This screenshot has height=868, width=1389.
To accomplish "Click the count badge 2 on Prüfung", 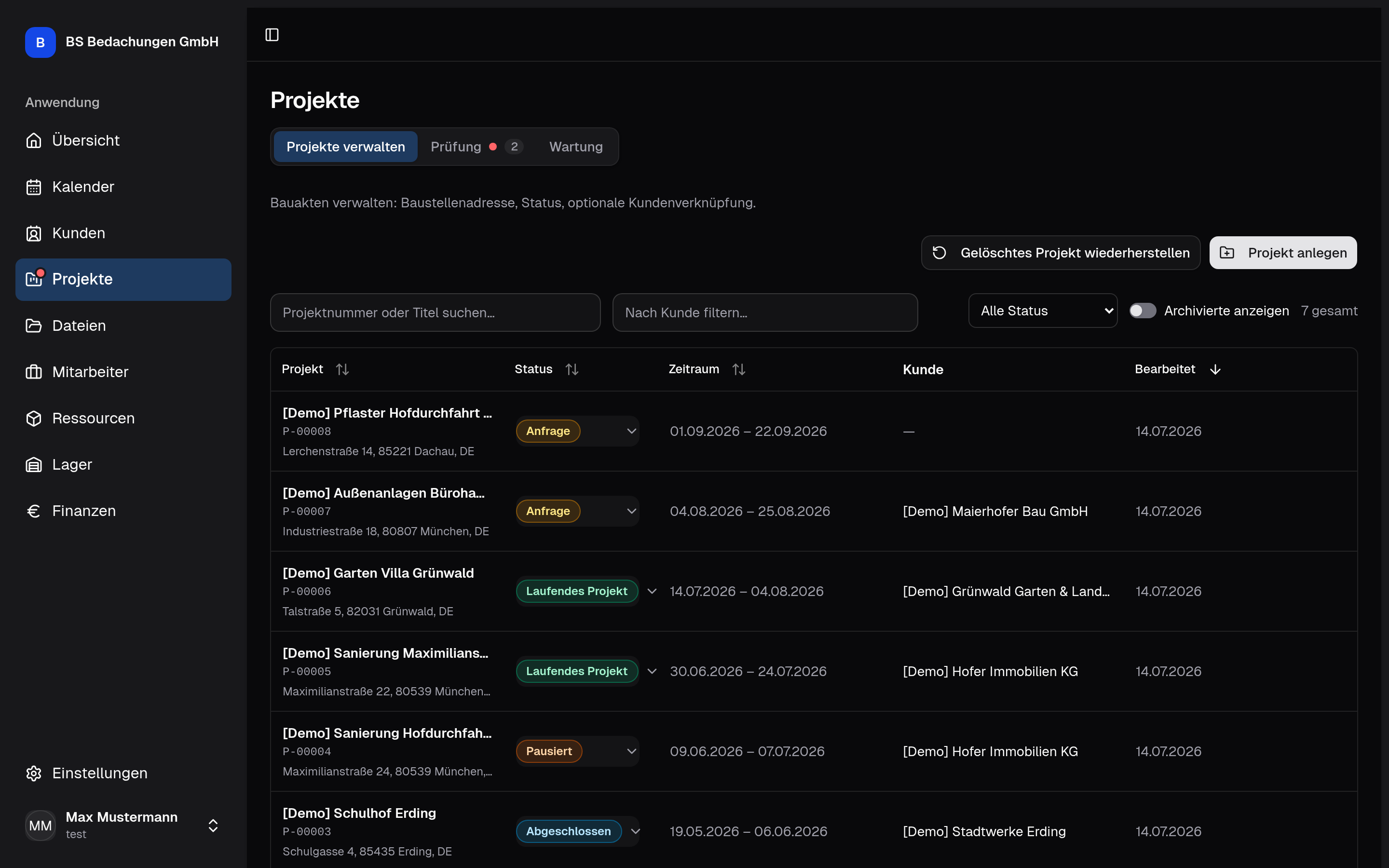I will [x=514, y=147].
